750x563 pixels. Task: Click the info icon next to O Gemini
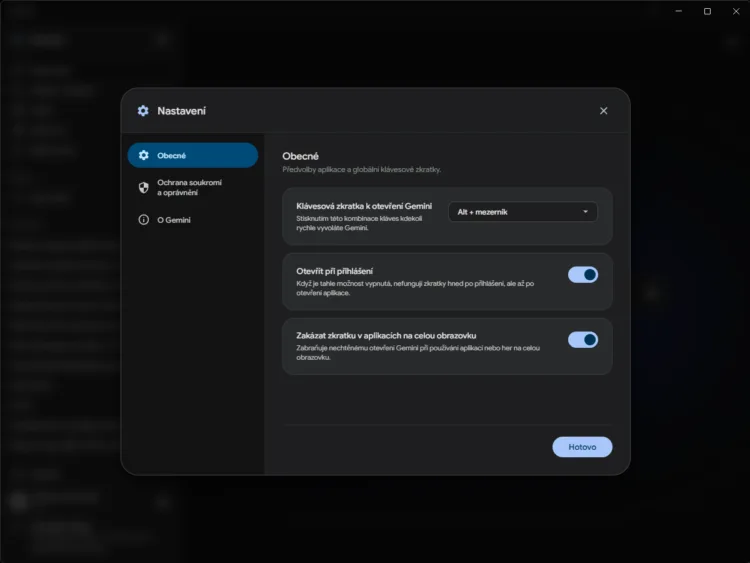tap(143, 220)
